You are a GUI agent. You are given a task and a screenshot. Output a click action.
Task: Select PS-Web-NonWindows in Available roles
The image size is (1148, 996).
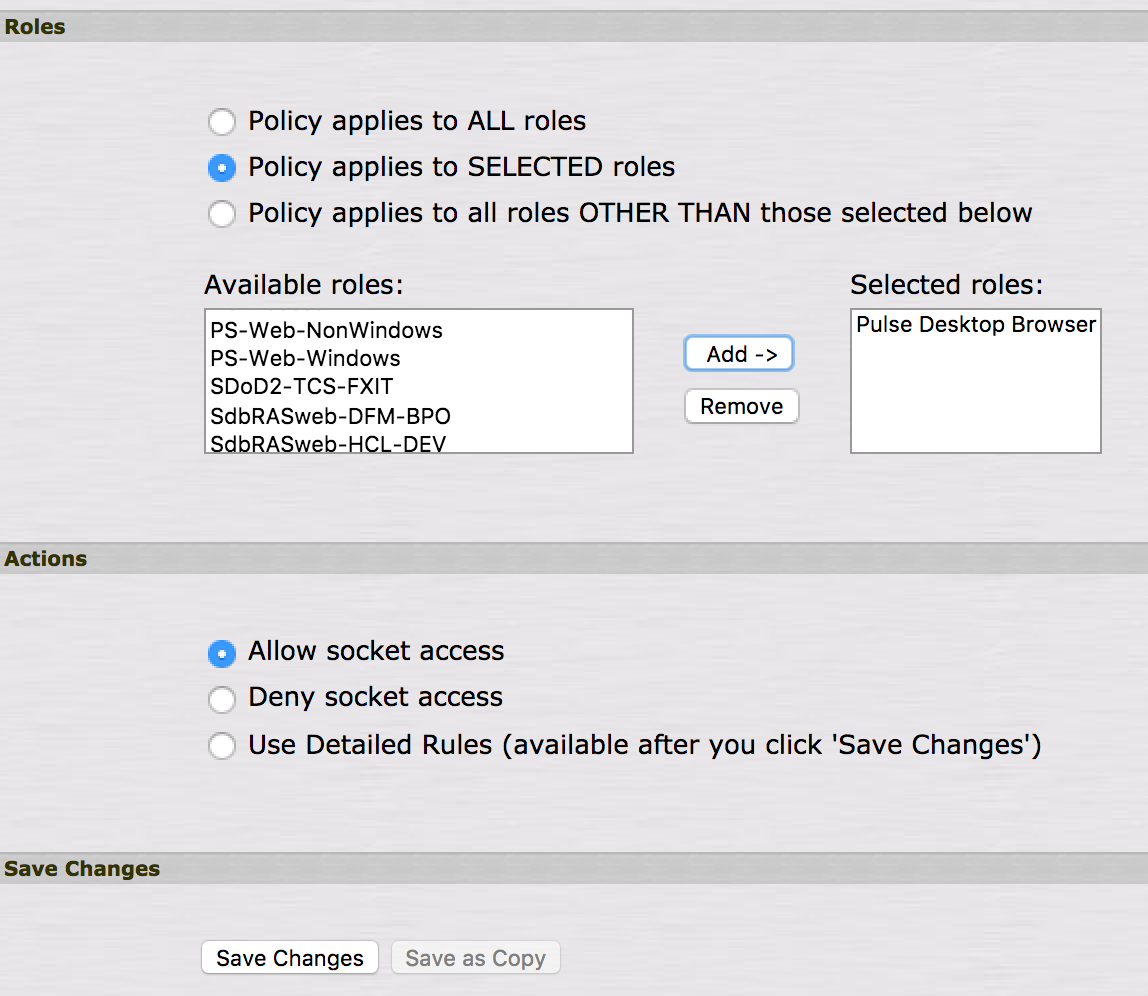324,330
